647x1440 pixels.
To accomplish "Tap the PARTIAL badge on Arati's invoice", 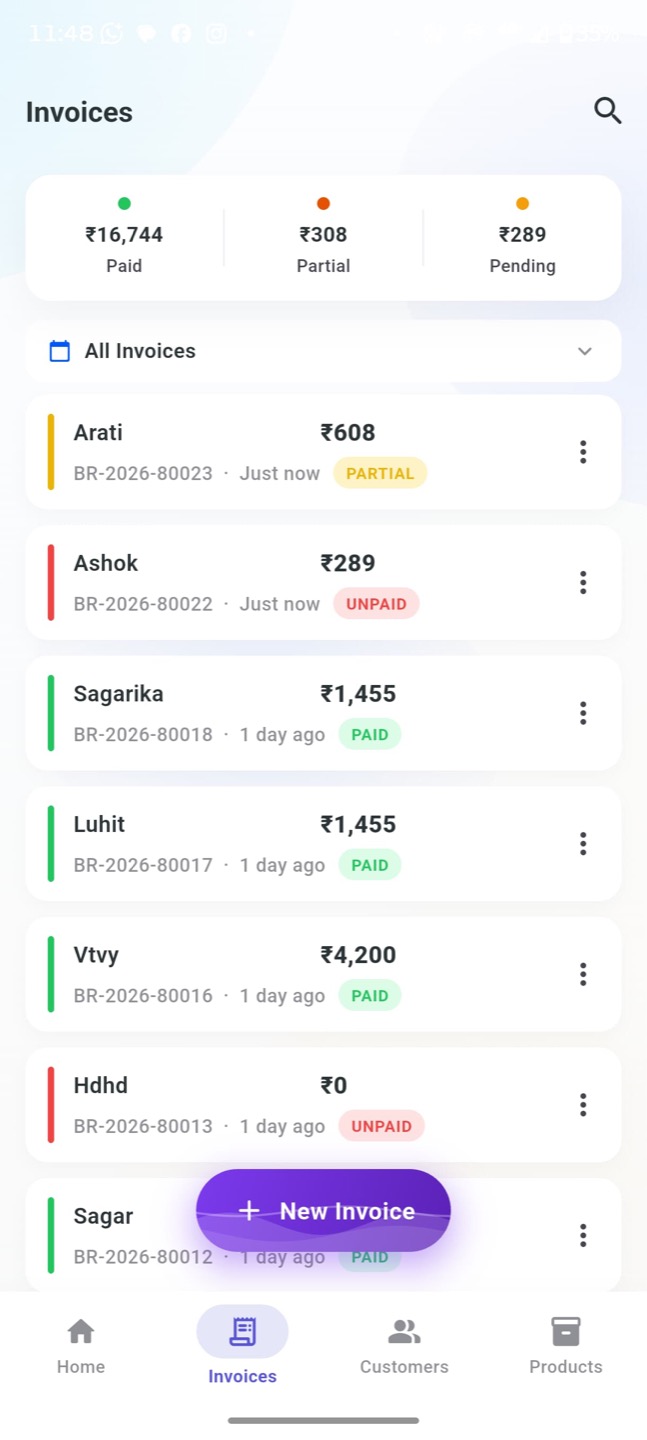I will click(380, 473).
